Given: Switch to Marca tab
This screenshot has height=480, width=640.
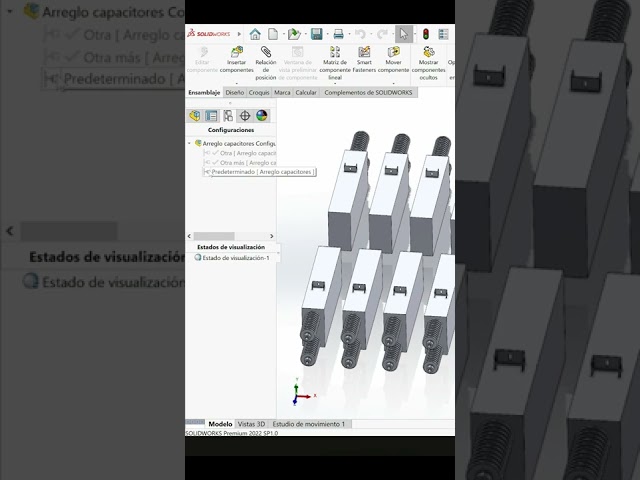Looking at the screenshot, I should (282, 93).
